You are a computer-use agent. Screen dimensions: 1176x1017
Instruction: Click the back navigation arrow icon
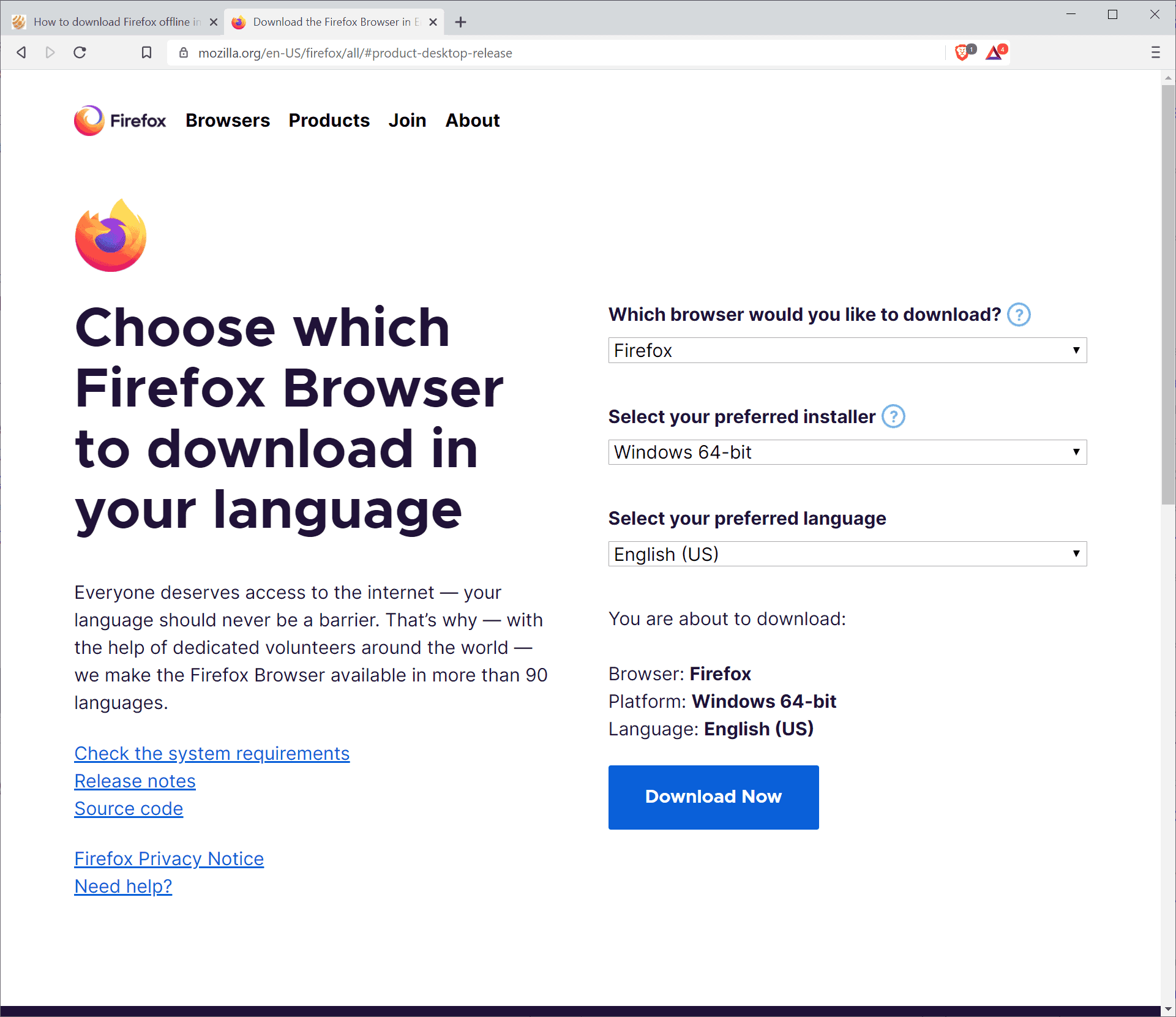(21, 53)
